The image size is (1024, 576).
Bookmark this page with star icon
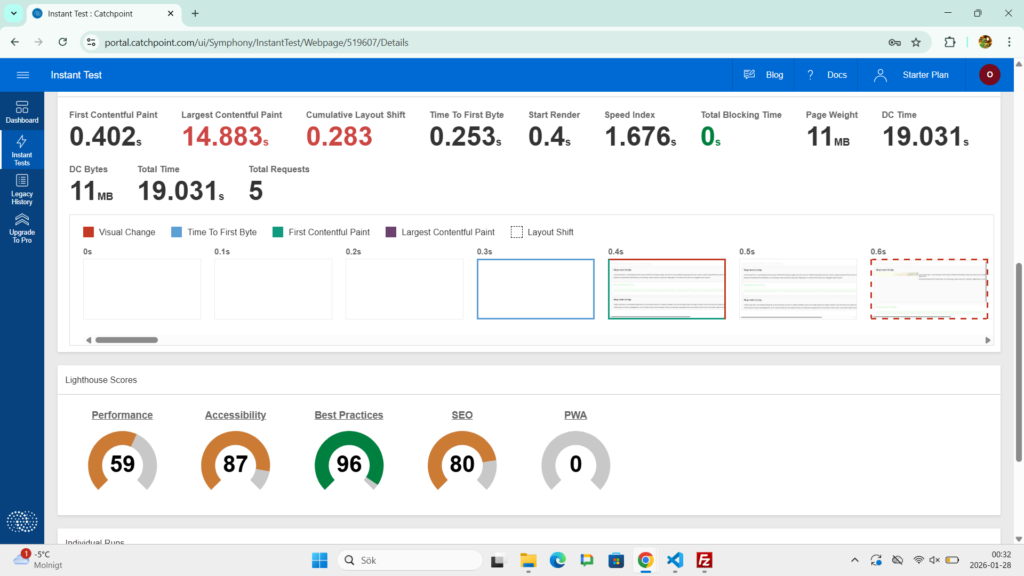[916, 42]
